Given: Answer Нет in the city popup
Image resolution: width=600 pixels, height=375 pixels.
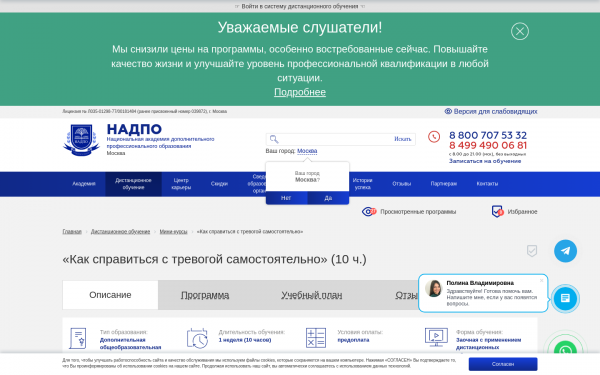Looking at the screenshot, I should (x=286, y=198).
